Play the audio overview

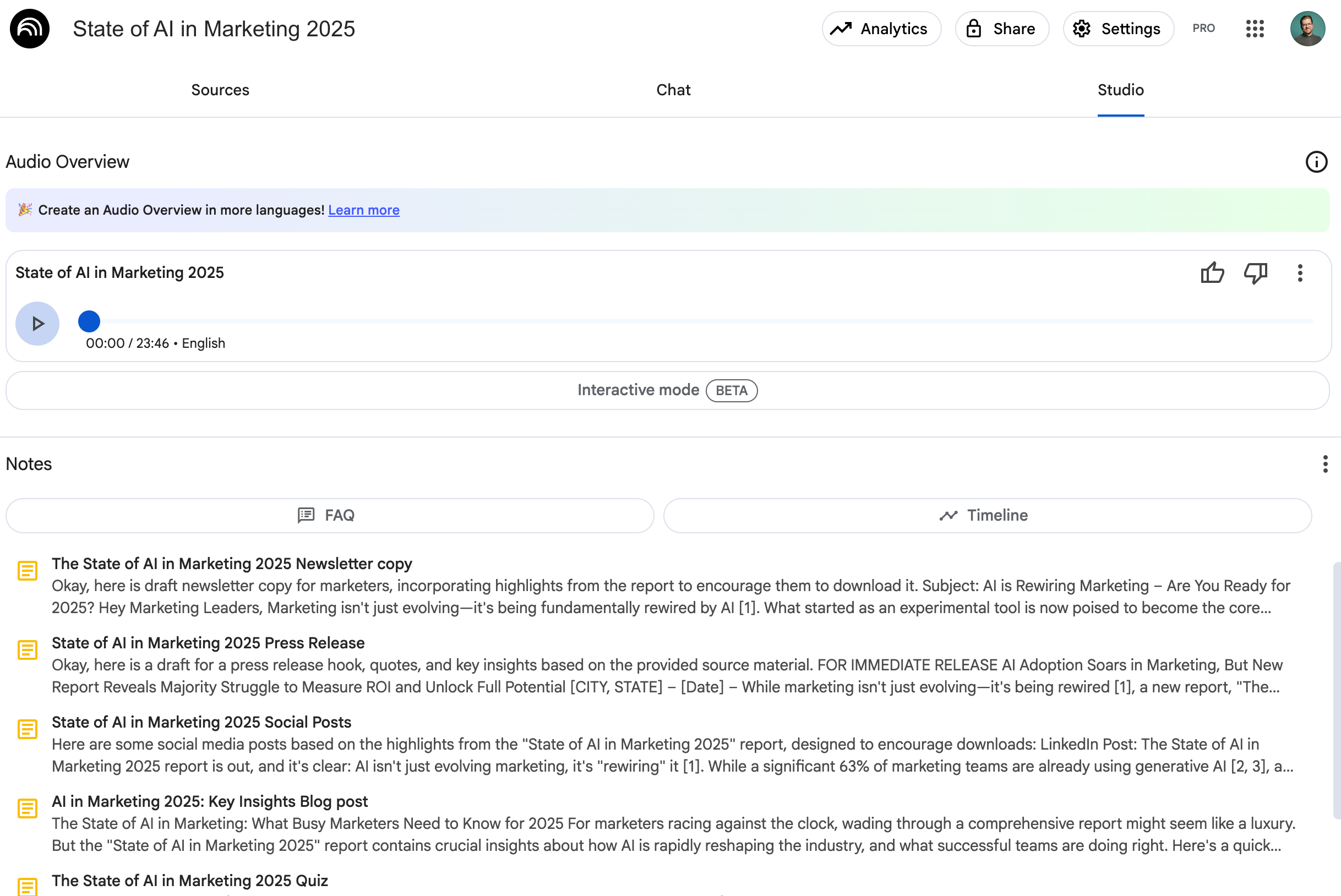pos(37,324)
